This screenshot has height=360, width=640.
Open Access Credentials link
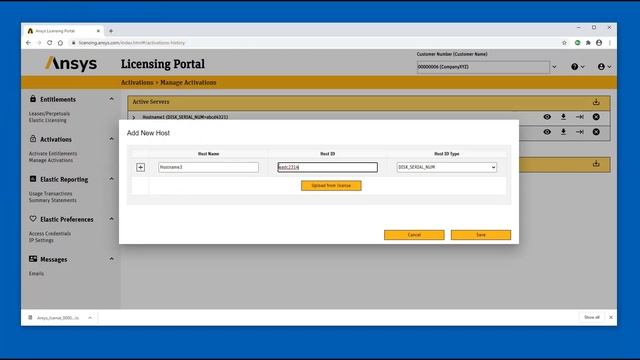click(x=49, y=234)
